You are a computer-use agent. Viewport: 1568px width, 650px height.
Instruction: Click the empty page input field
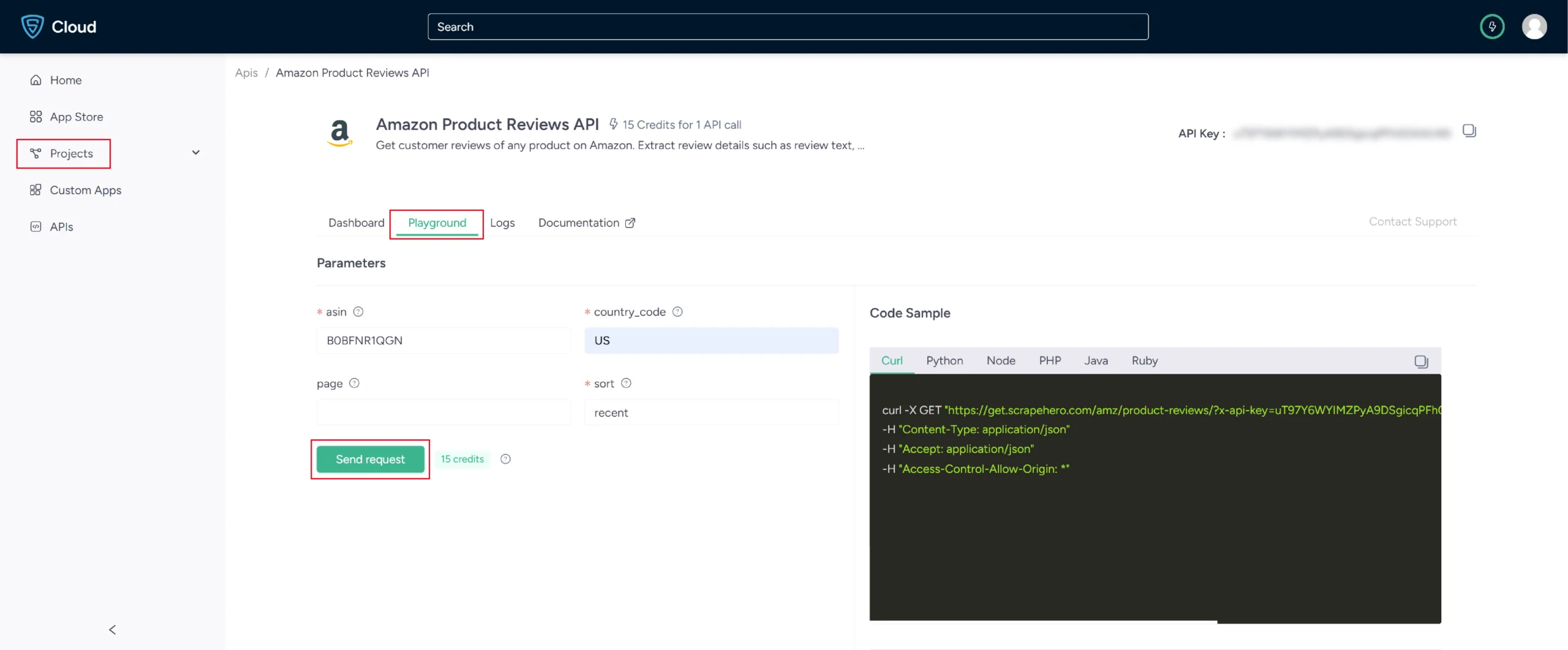click(443, 412)
